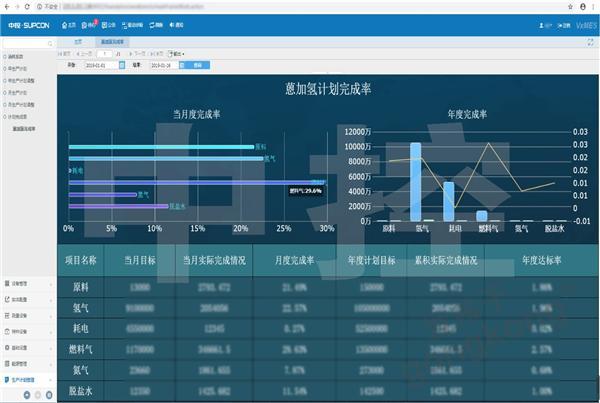This screenshot has width=600, height=403.
Task: Click the SUPCON logo
Action: click(x=29, y=26)
